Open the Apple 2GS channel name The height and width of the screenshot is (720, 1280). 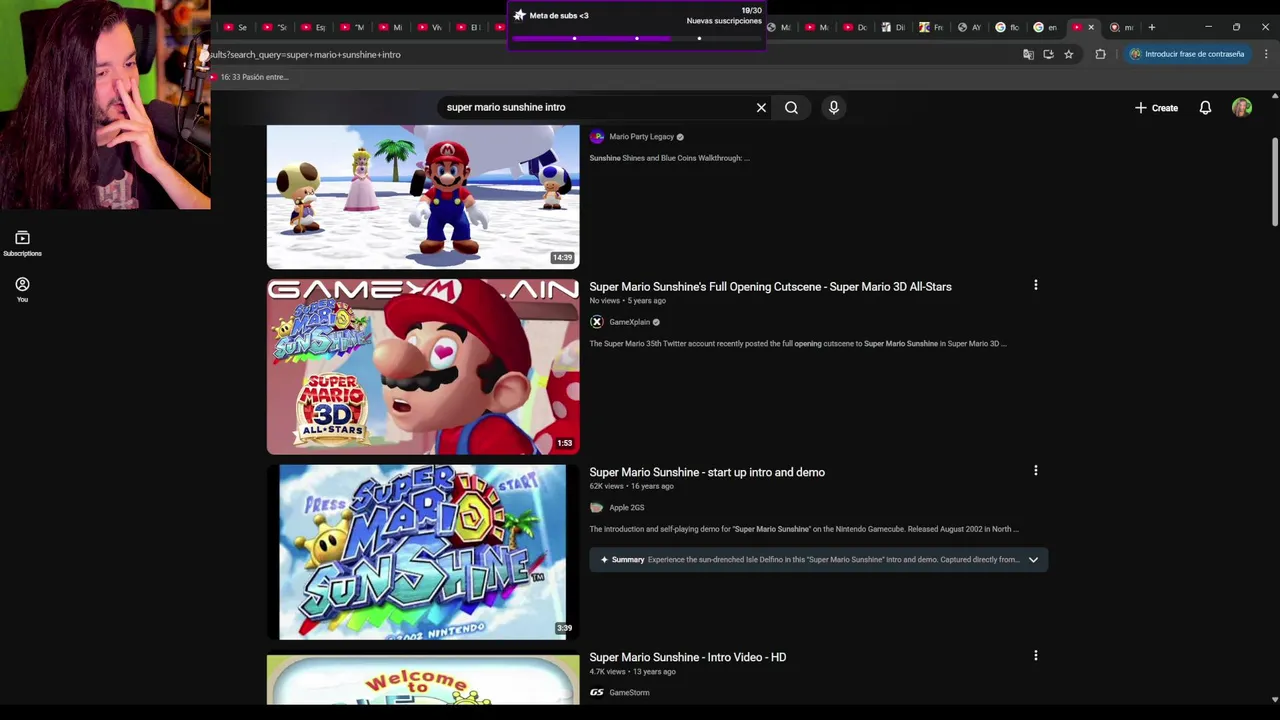tap(627, 507)
